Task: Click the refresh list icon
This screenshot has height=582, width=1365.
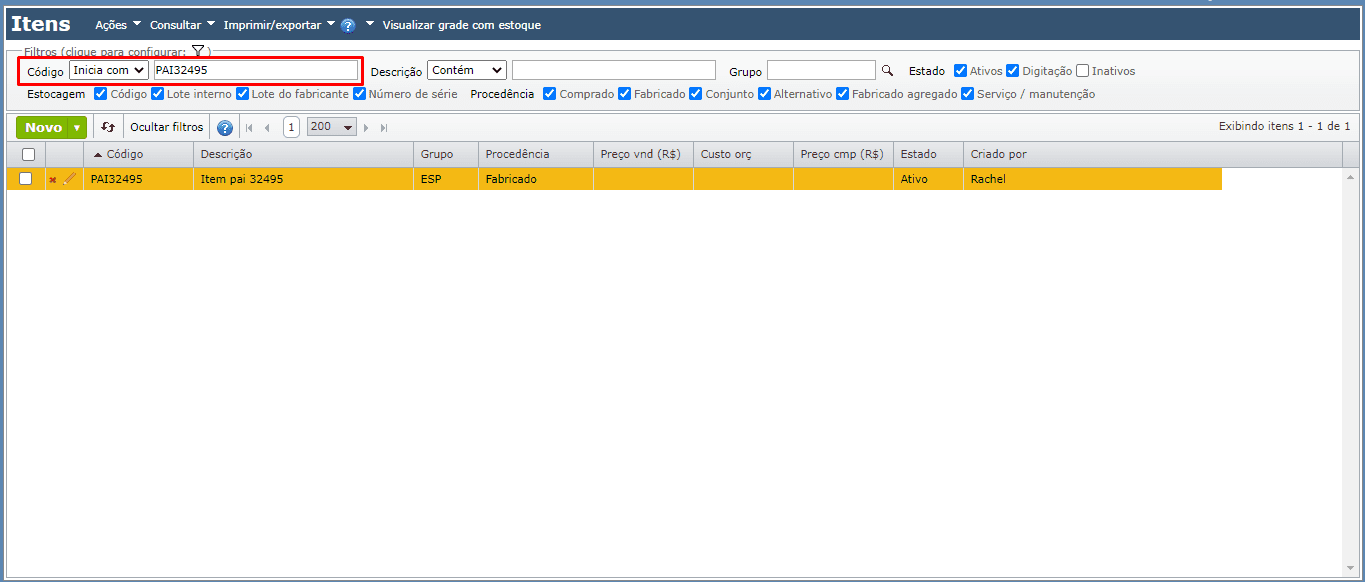Action: (108, 127)
